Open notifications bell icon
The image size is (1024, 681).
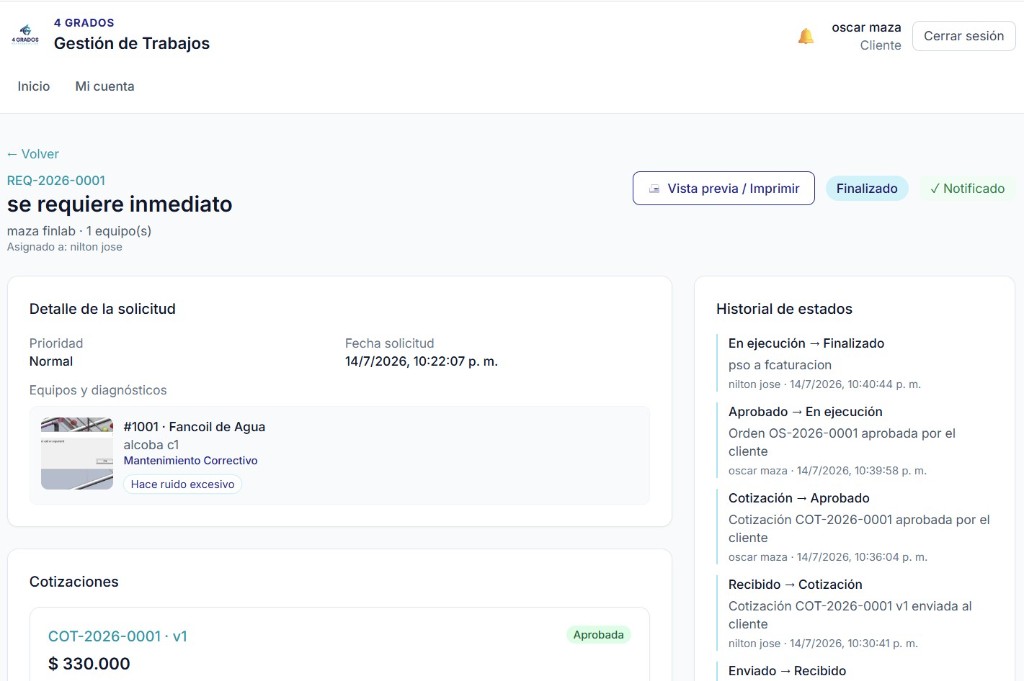click(x=806, y=37)
